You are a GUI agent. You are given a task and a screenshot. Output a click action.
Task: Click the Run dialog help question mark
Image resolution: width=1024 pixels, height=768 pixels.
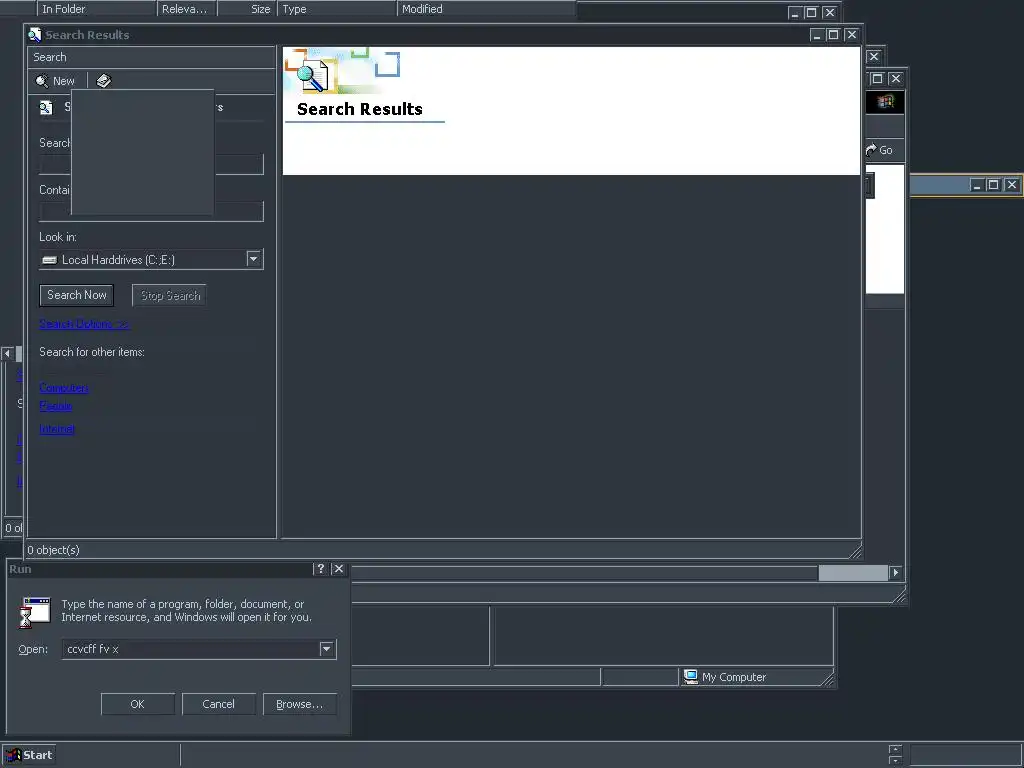point(320,569)
